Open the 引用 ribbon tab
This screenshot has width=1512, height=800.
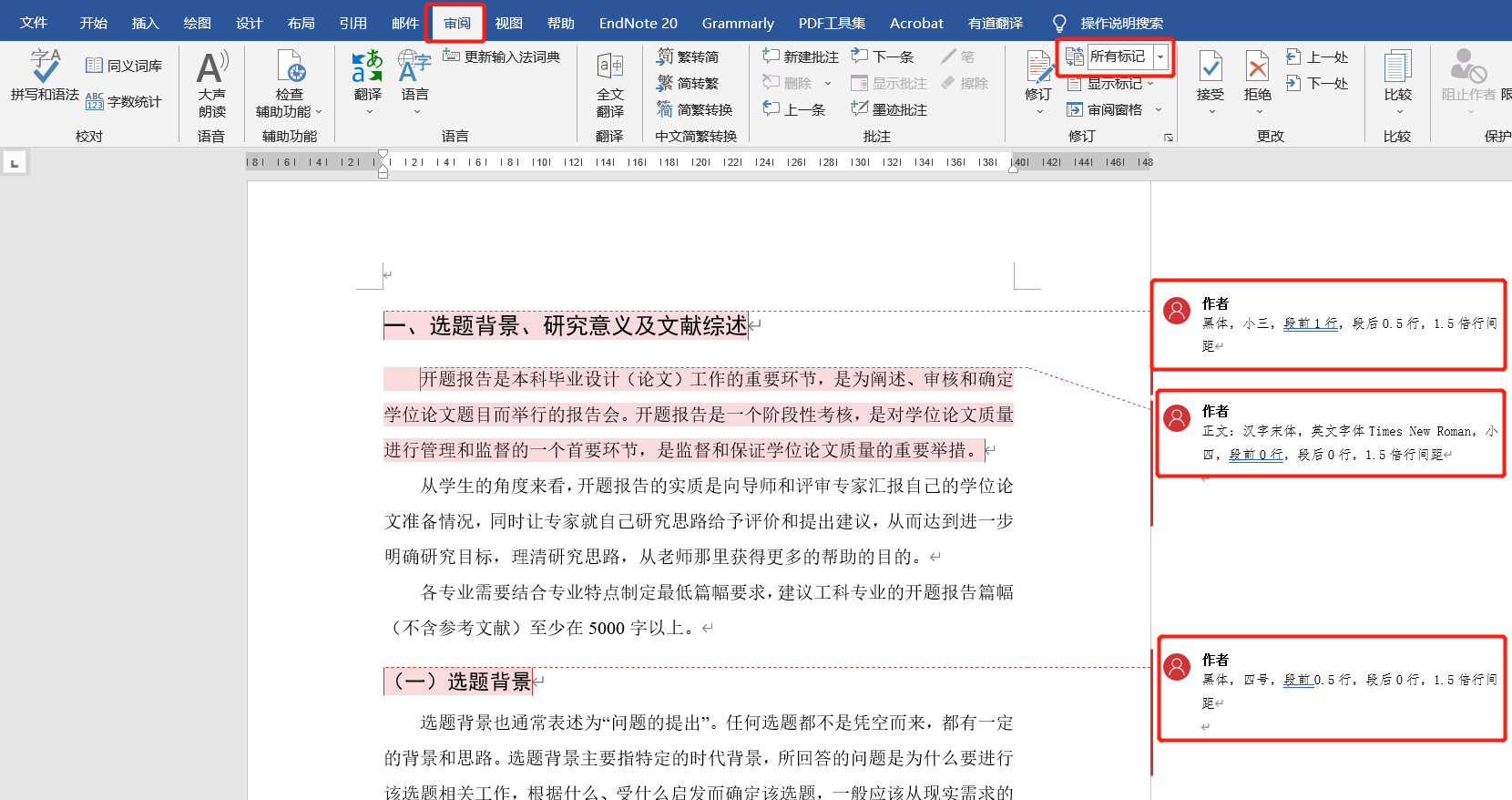[352, 23]
